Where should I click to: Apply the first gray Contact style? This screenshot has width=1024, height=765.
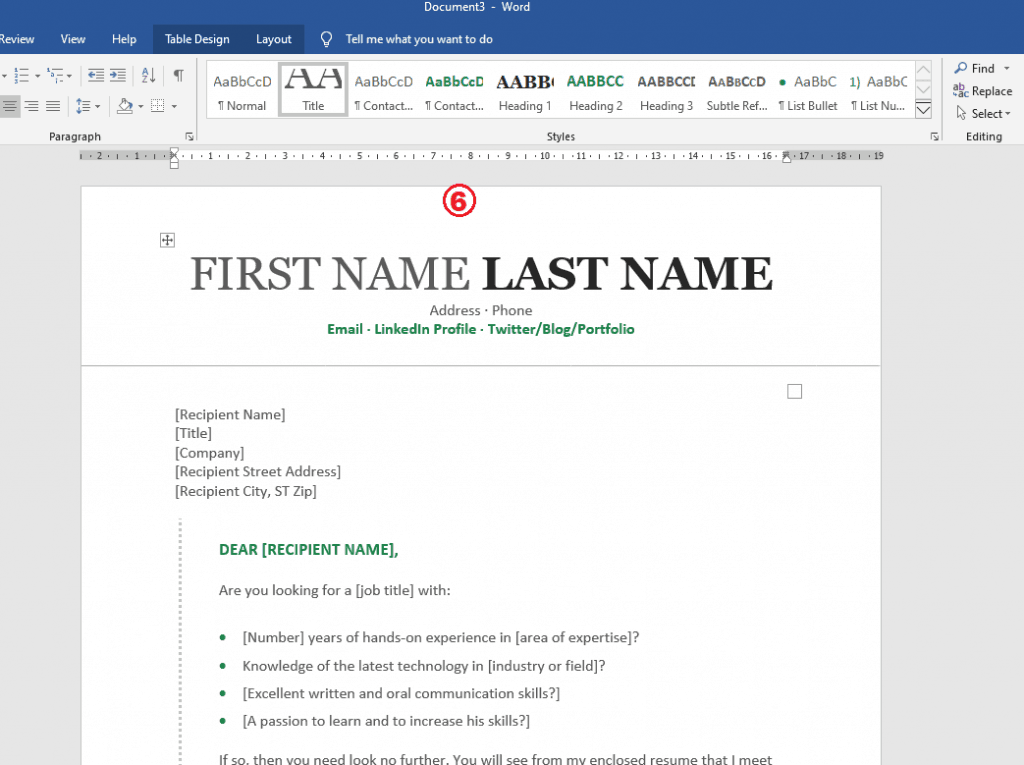[384, 90]
